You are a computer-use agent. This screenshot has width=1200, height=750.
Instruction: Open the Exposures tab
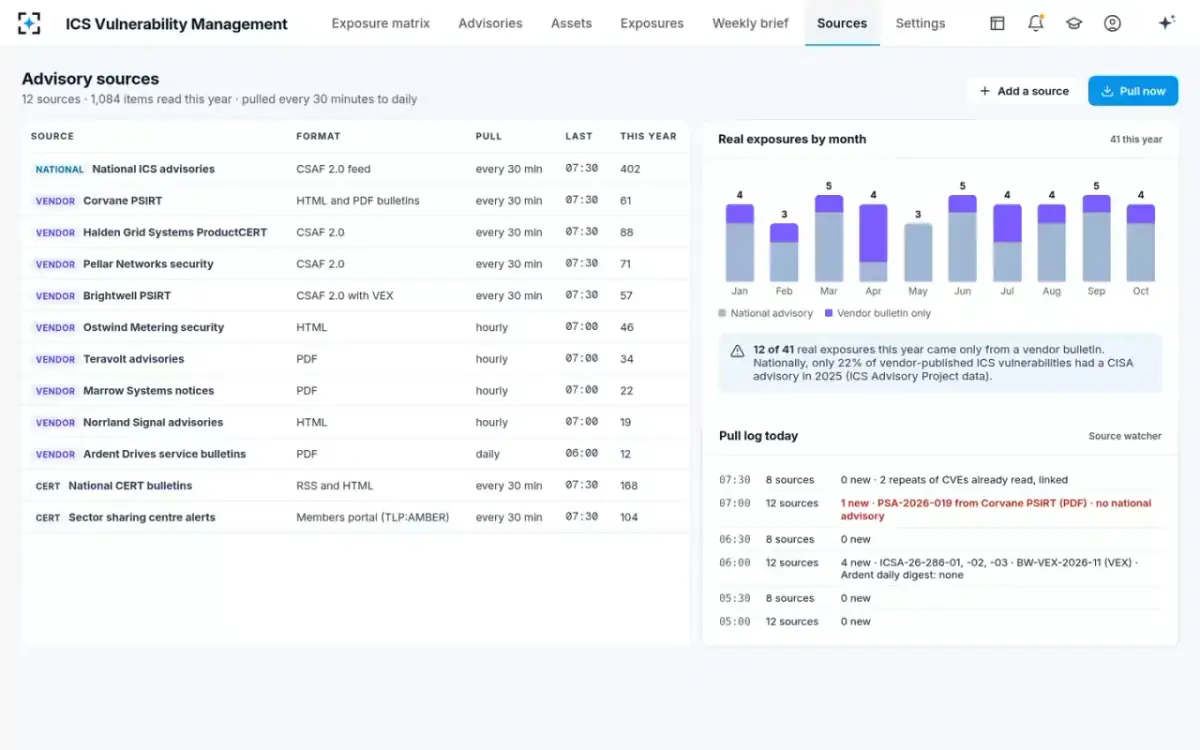[652, 23]
